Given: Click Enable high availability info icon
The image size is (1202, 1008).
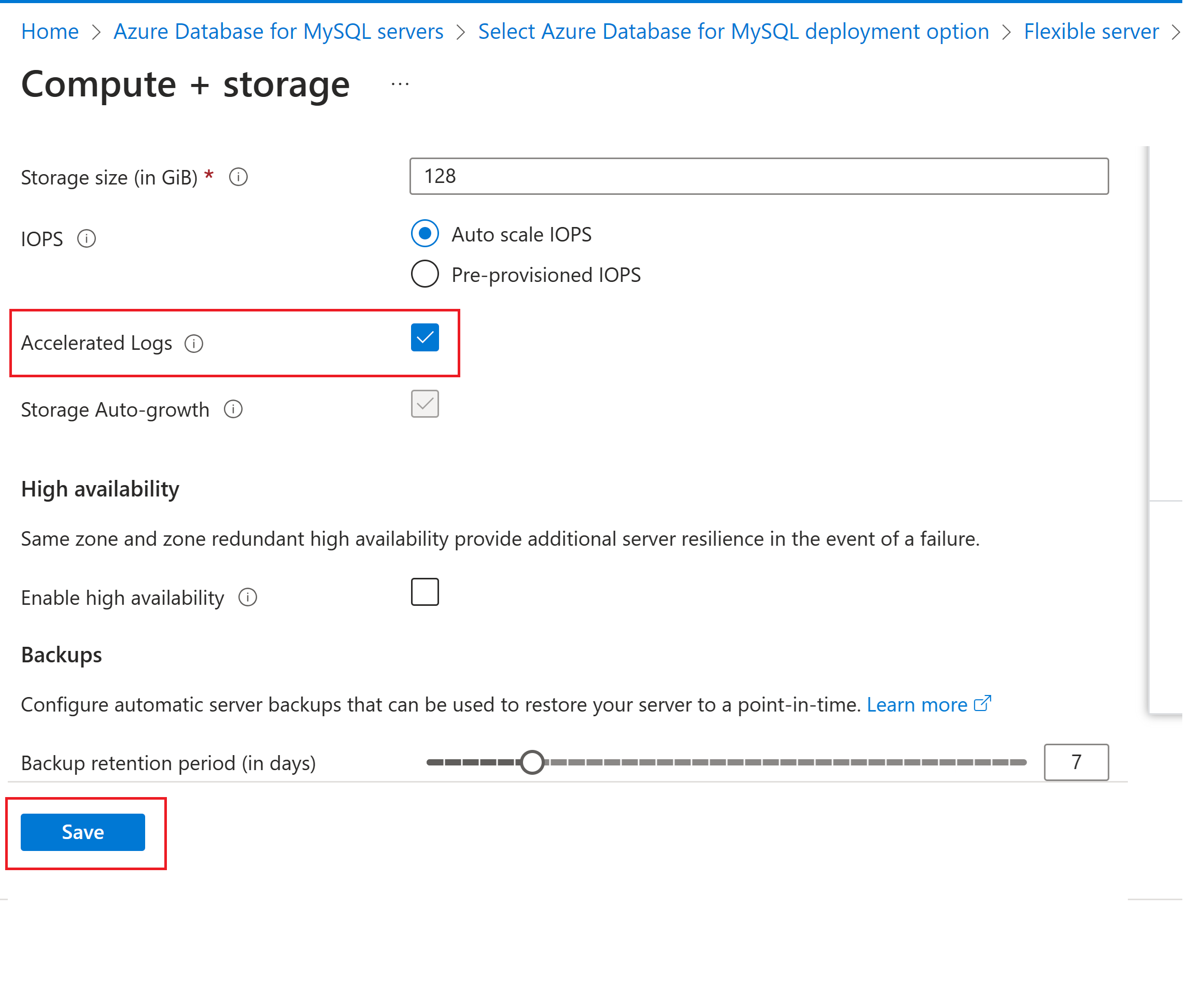Looking at the screenshot, I should [x=248, y=598].
